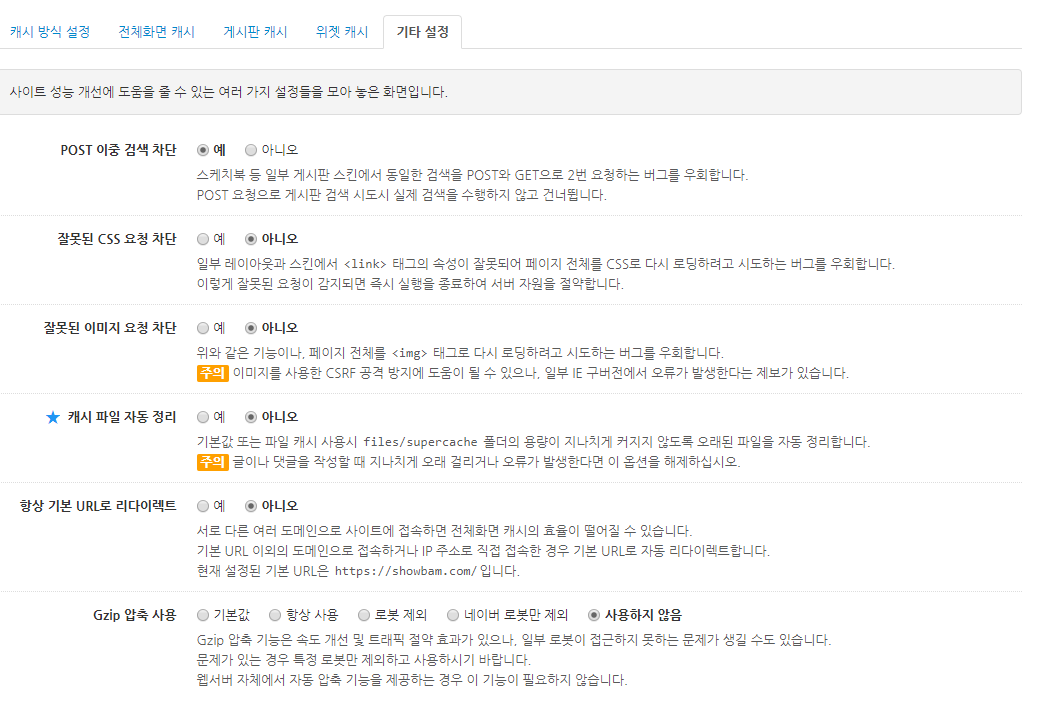1057x718 pixels.
Task: Switch to the 전체화면 캐시 tab
Action: (x=156, y=32)
